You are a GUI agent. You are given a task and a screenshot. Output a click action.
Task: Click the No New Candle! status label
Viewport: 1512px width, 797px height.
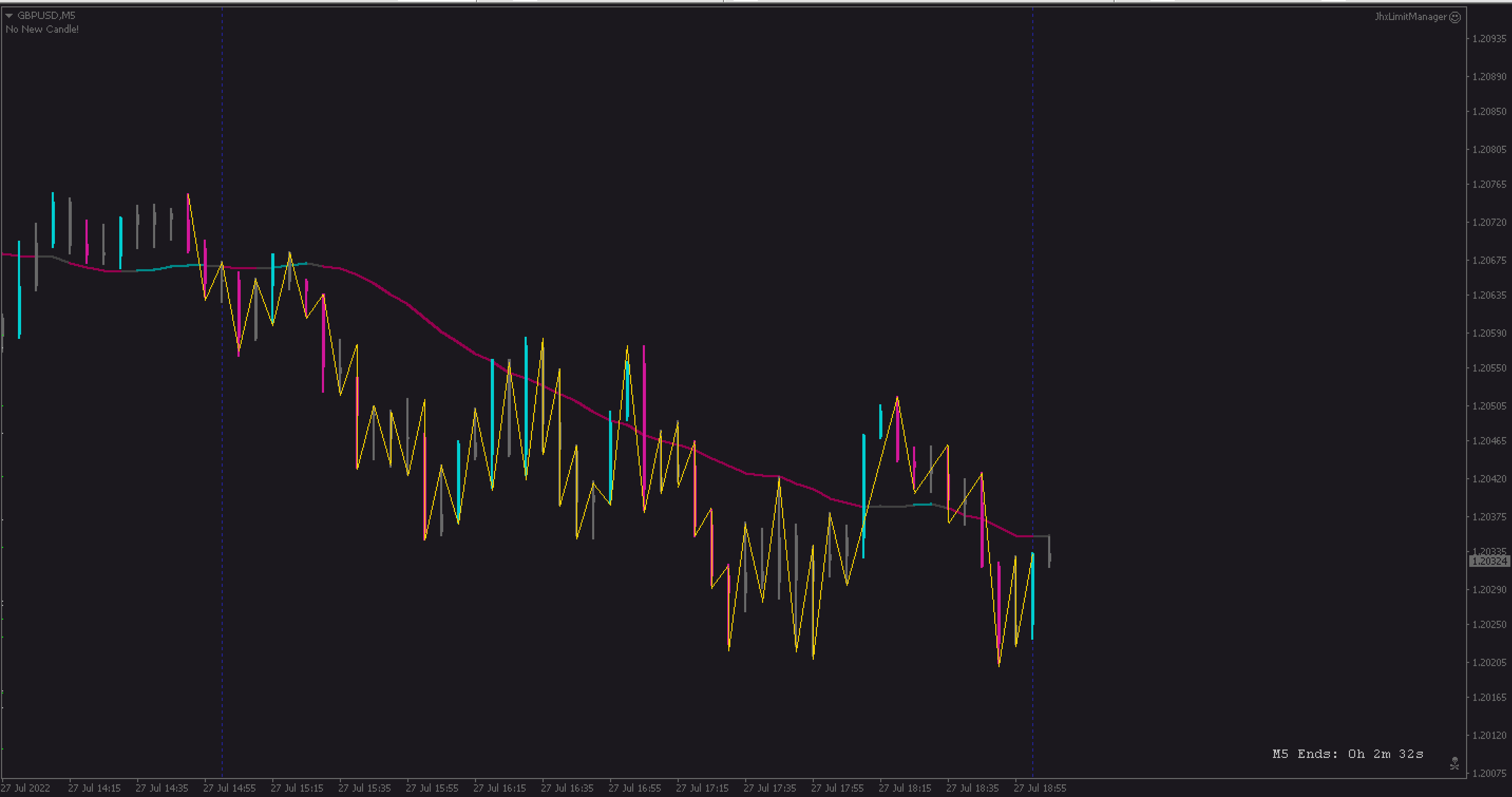coord(42,30)
